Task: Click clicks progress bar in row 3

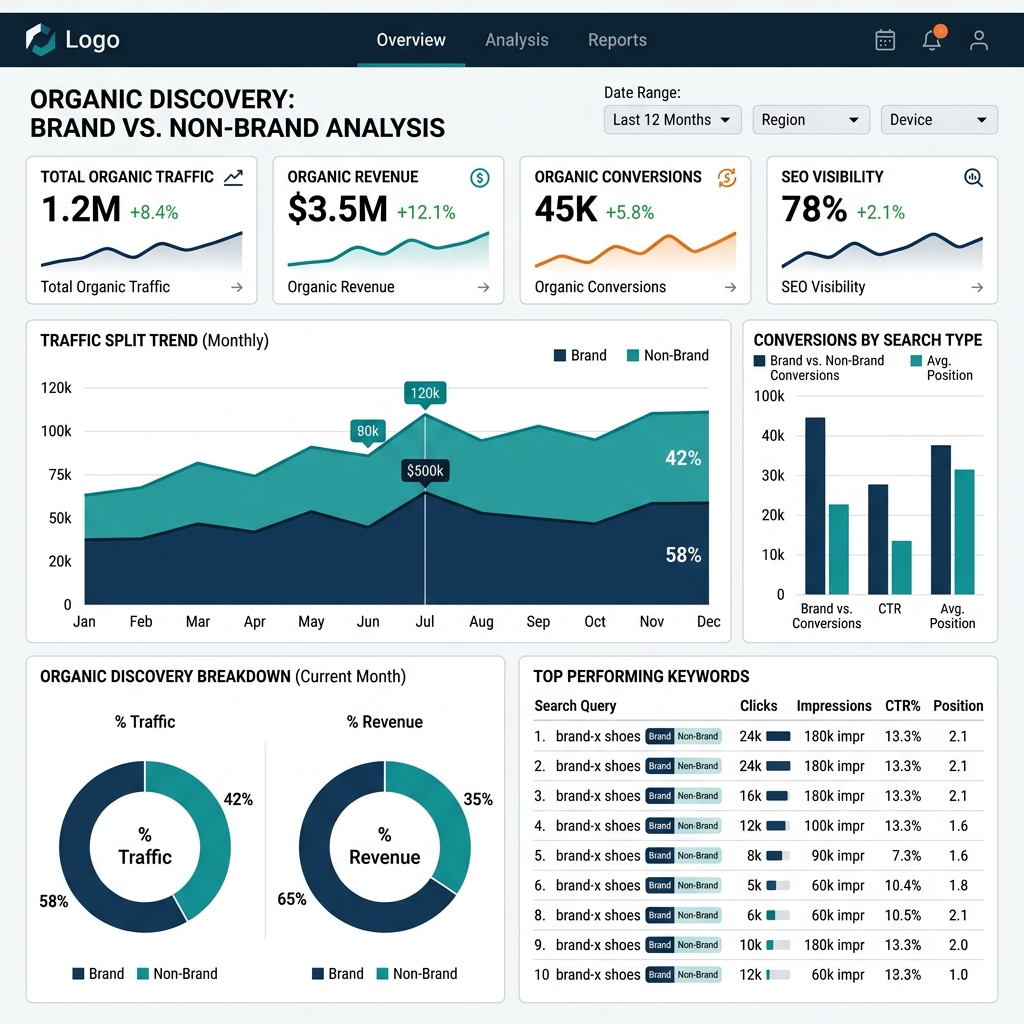Action: click(x=778, y=796)
